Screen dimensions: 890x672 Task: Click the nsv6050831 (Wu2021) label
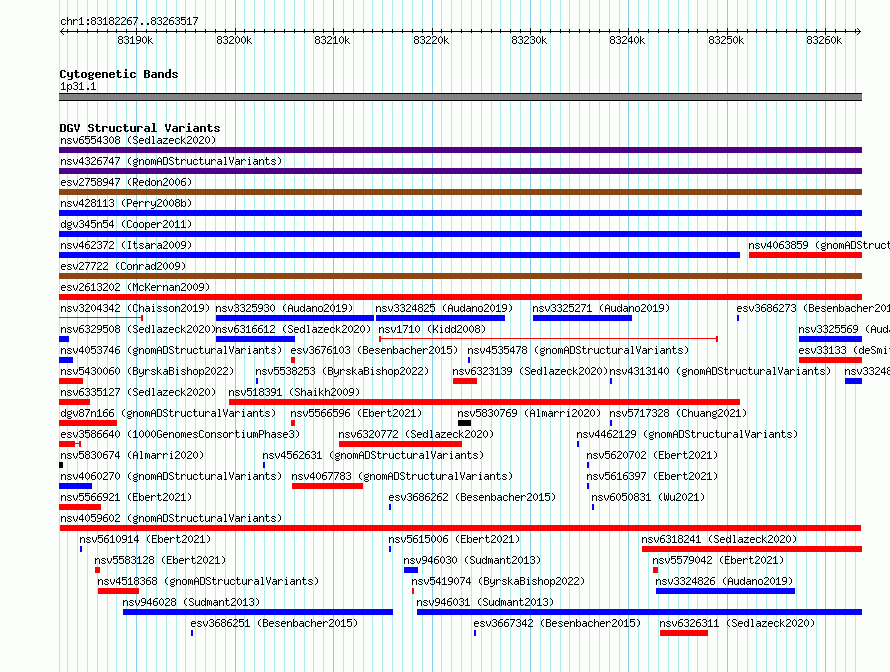click(648, 497)
